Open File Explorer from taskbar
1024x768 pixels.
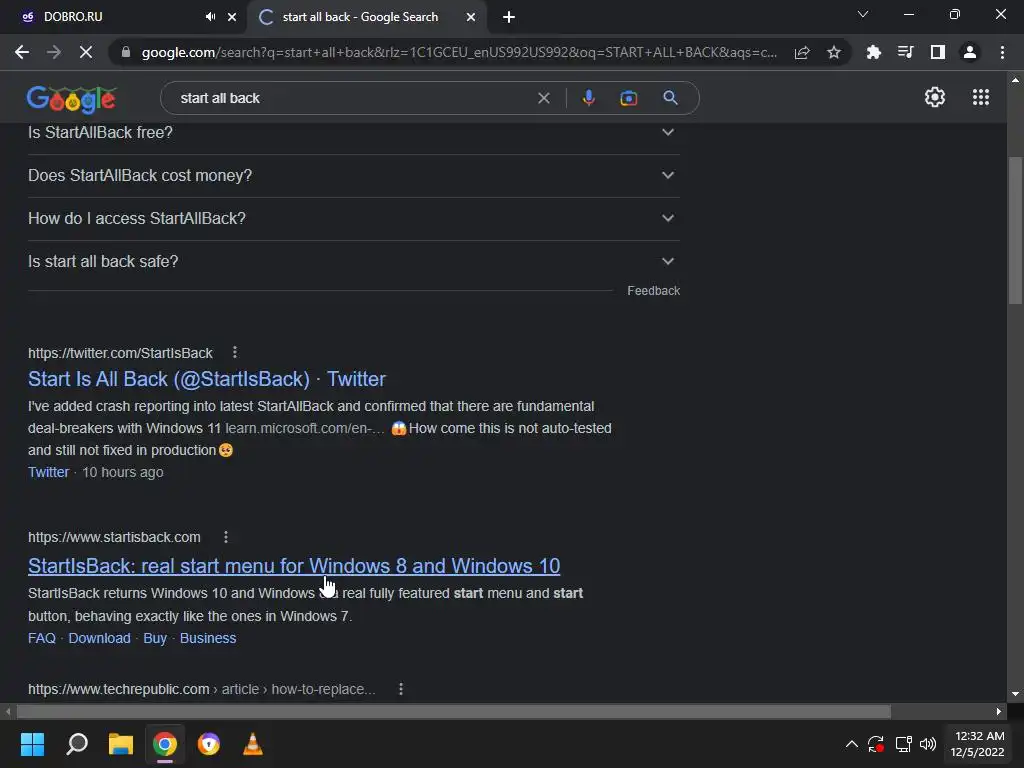(121, 744)
